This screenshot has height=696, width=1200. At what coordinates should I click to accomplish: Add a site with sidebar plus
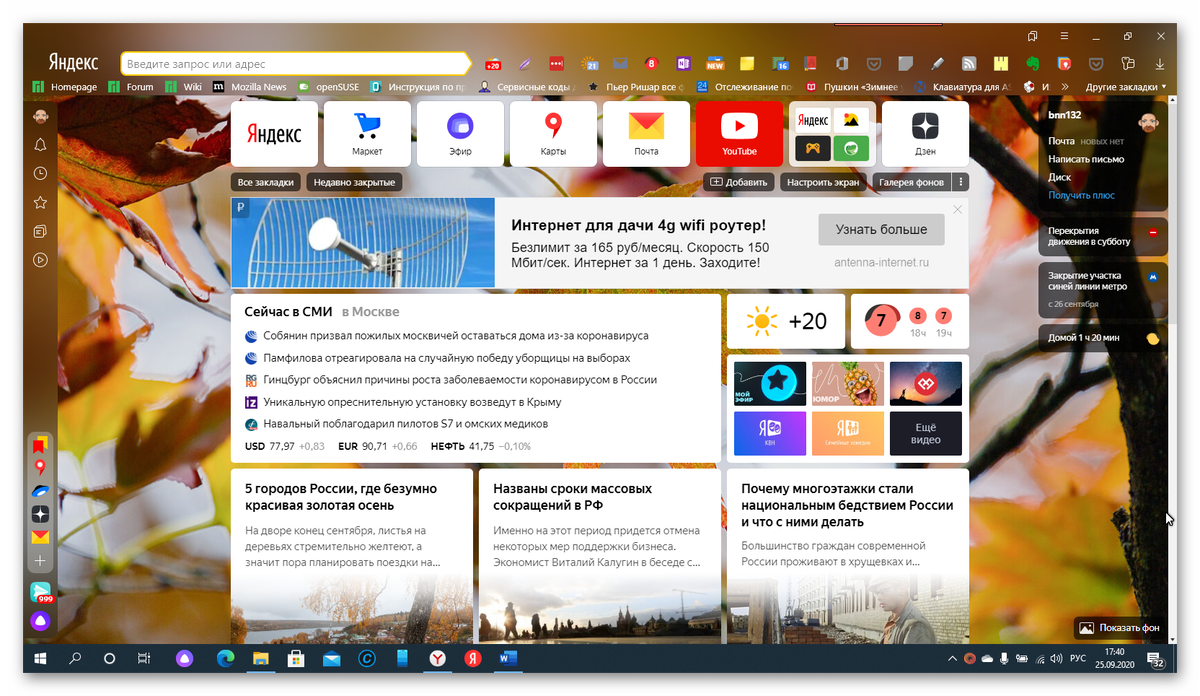(40, 561)
